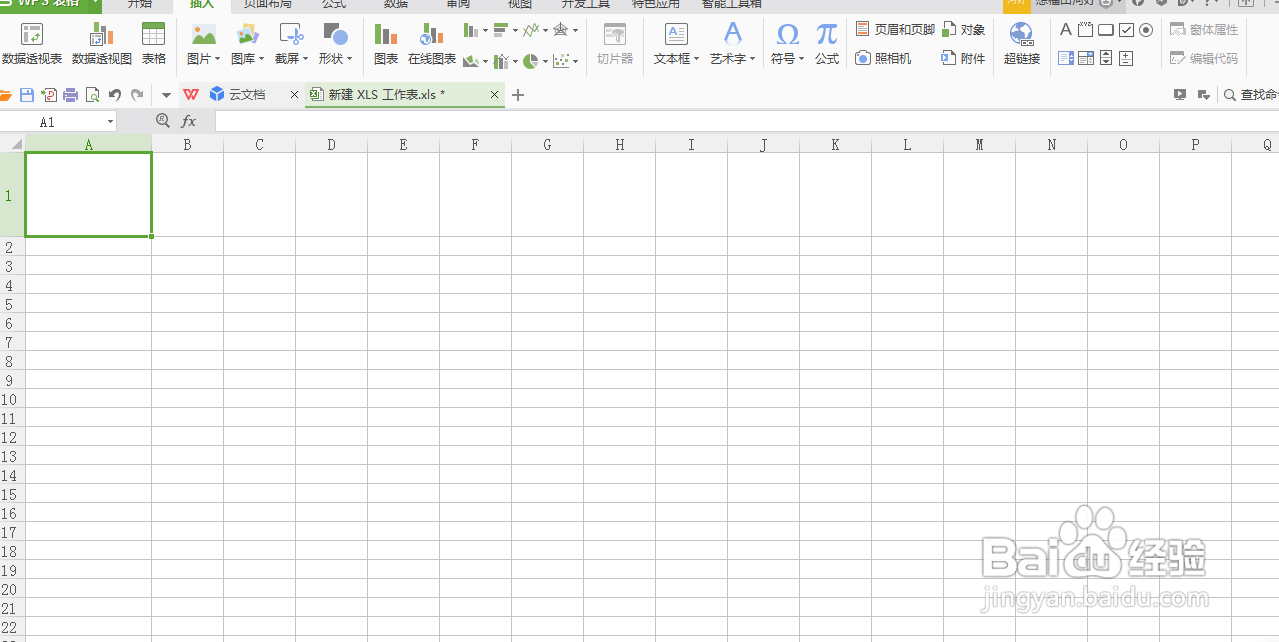Switch to the 数据 data ribbon tab
Viewport: 1279px width, 642px height.
pyautogui.click(x=396, y=5)
